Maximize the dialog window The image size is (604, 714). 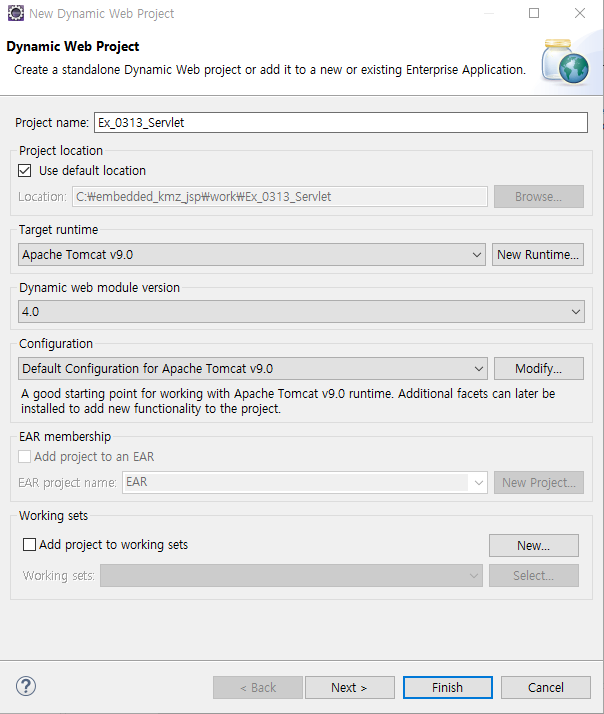pos(534,13)
